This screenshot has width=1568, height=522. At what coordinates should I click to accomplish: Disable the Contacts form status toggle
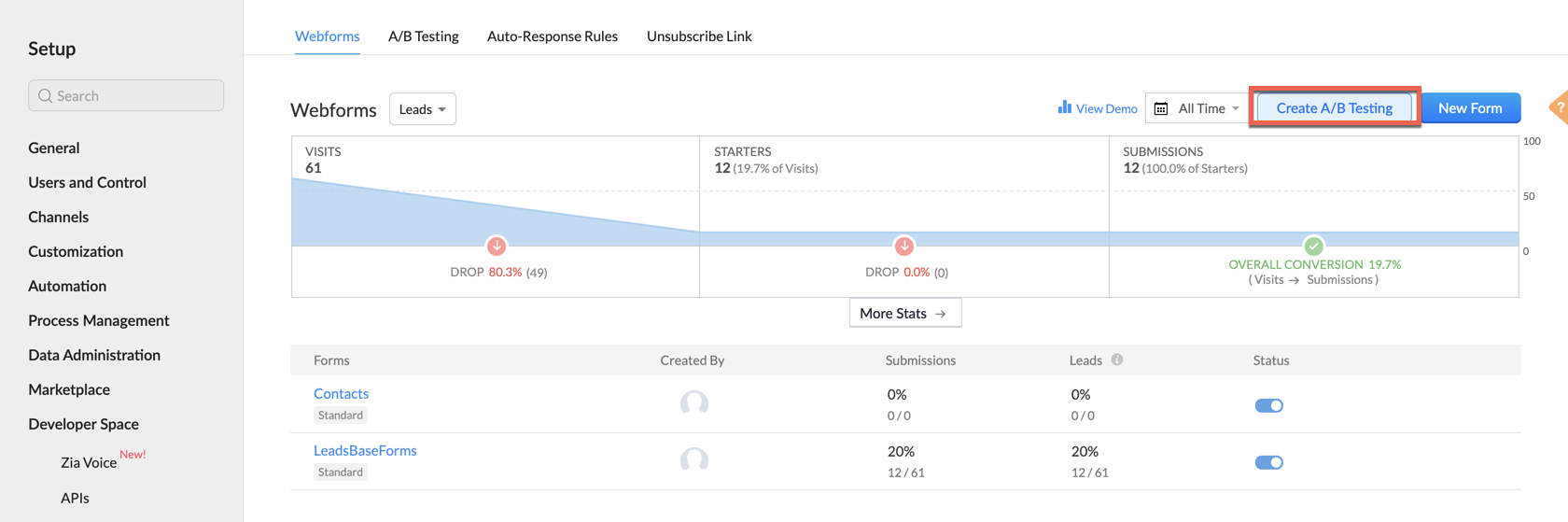[x=1268, y=405]
